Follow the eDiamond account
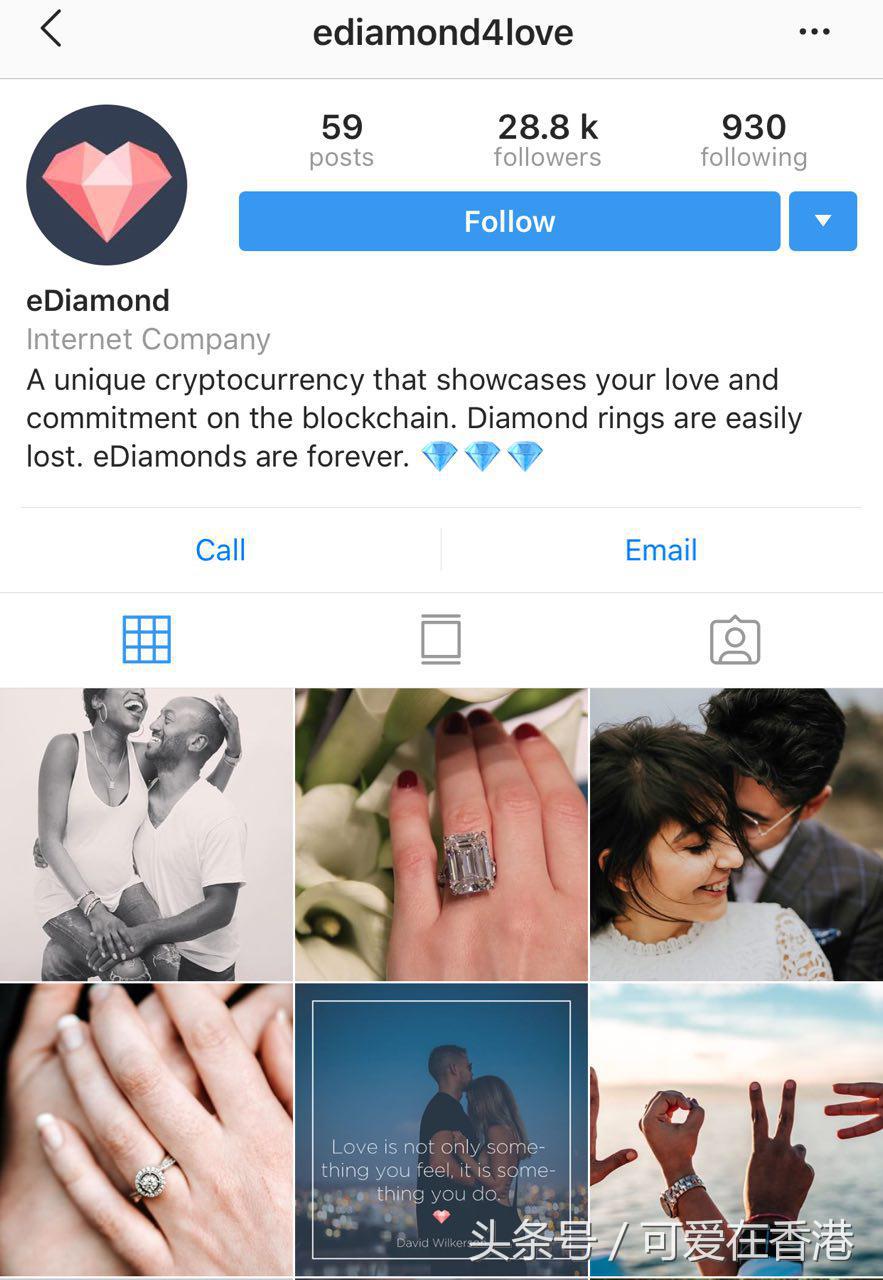This screenshot has width=883, height=1280. (x=509, y=221)
